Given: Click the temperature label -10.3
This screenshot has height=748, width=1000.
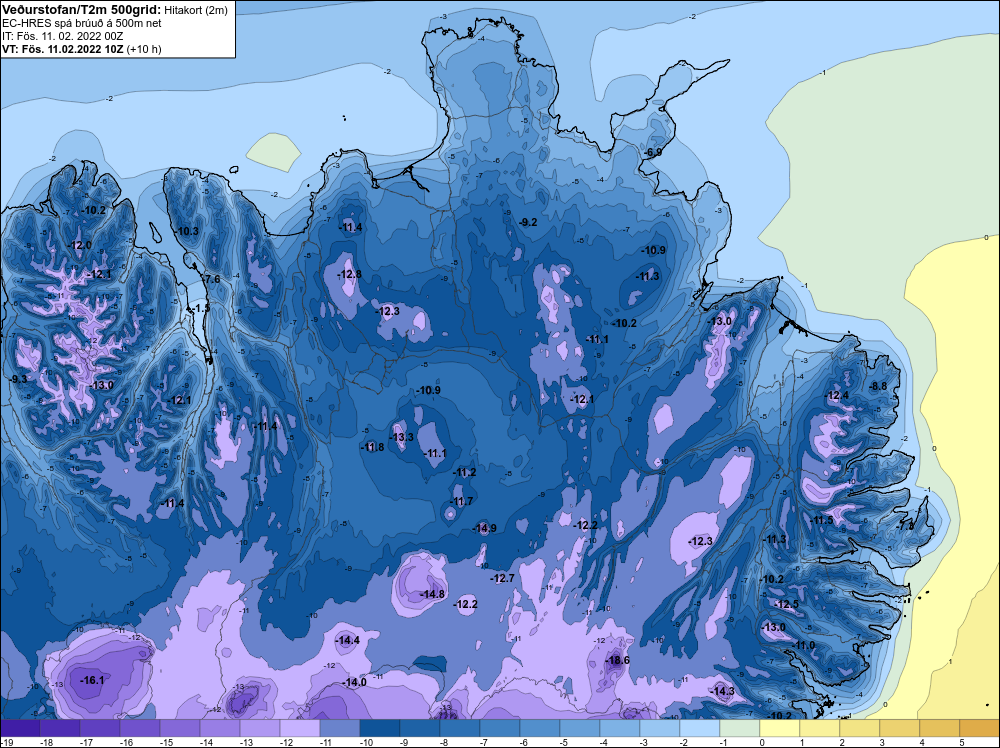Looking at the screenshot, I should [187, 231].
